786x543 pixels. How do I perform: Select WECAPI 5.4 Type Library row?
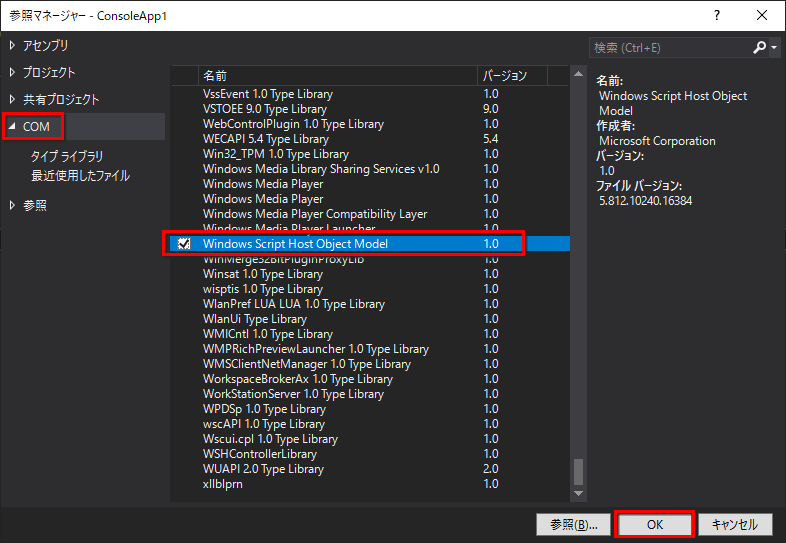[x=369, y=139]
